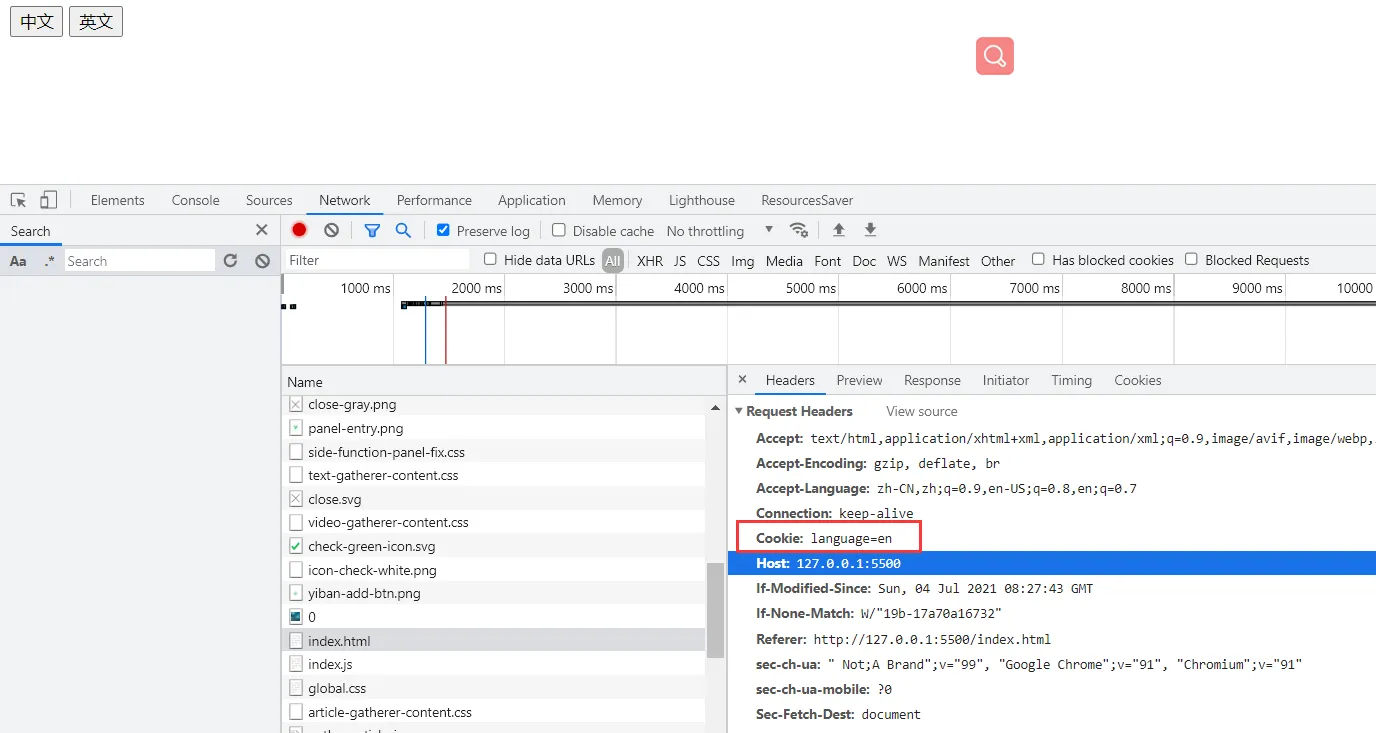This screenshot has height=733, width=1376.
Task: Open the Console tab
Action: pyautogui.click(x=195, y=200)
